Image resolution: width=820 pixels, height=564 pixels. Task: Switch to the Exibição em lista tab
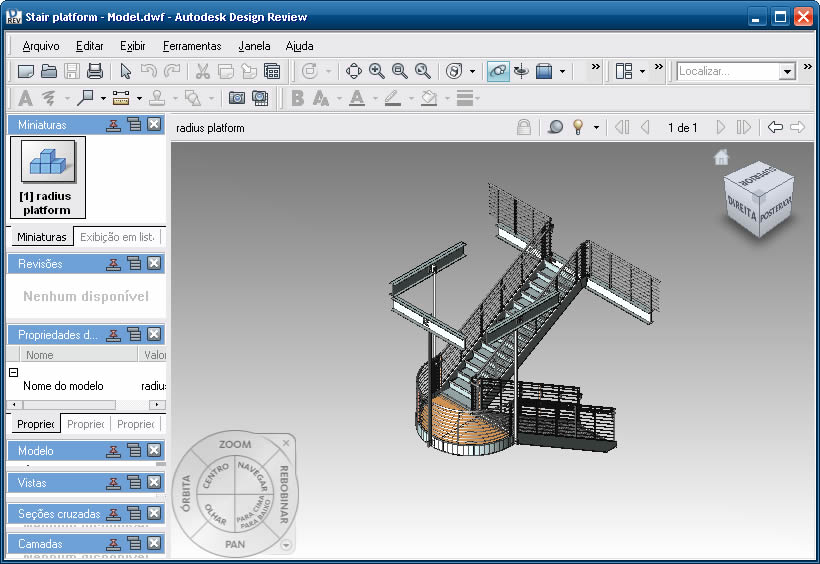click(x=117, y=237)
